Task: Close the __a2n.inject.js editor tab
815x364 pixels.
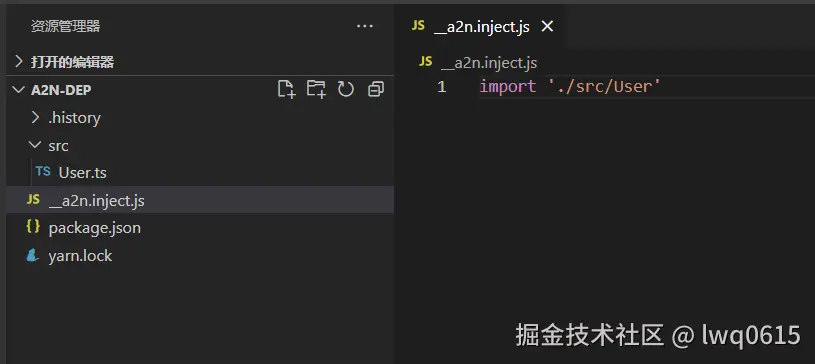Action: coord(547,27)
